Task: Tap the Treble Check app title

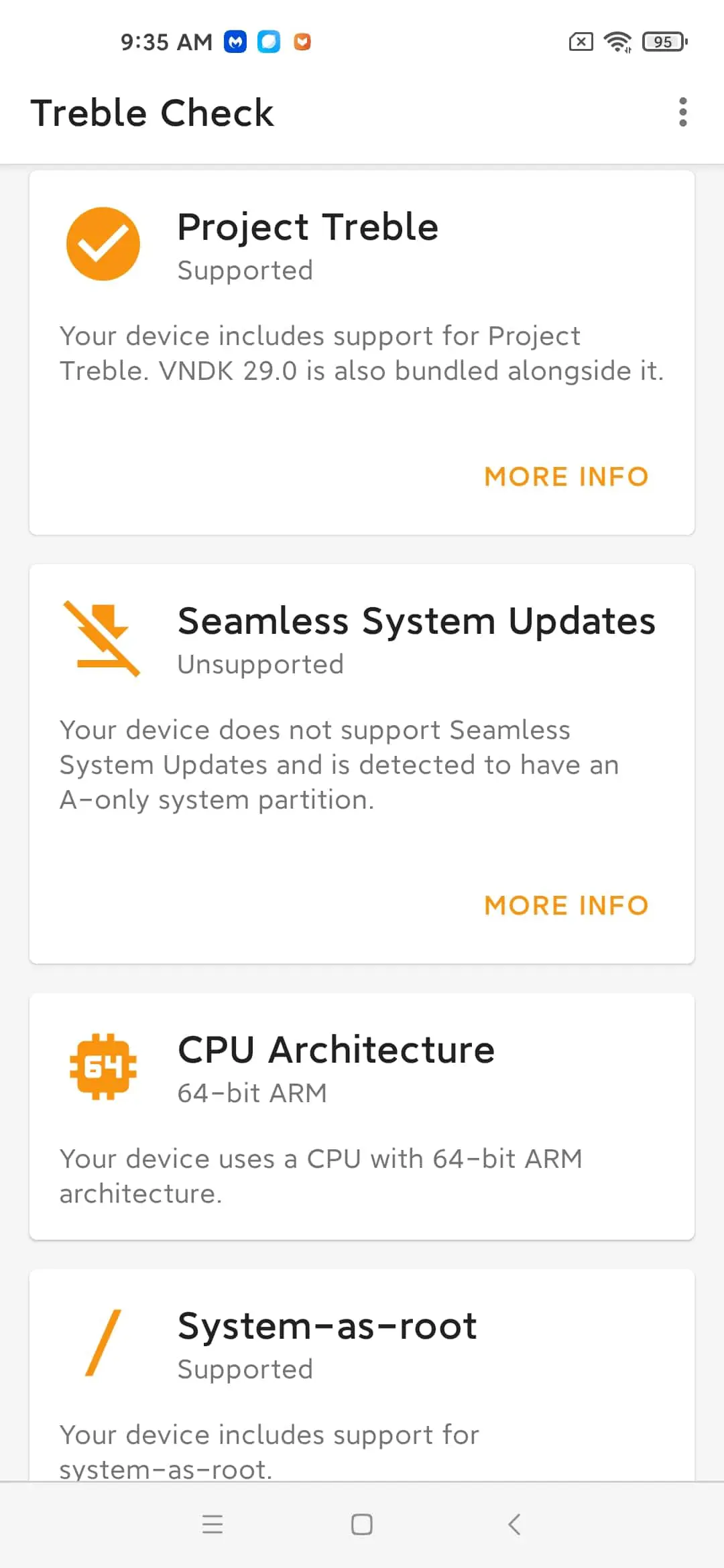Action: click(x=152, y=113)
